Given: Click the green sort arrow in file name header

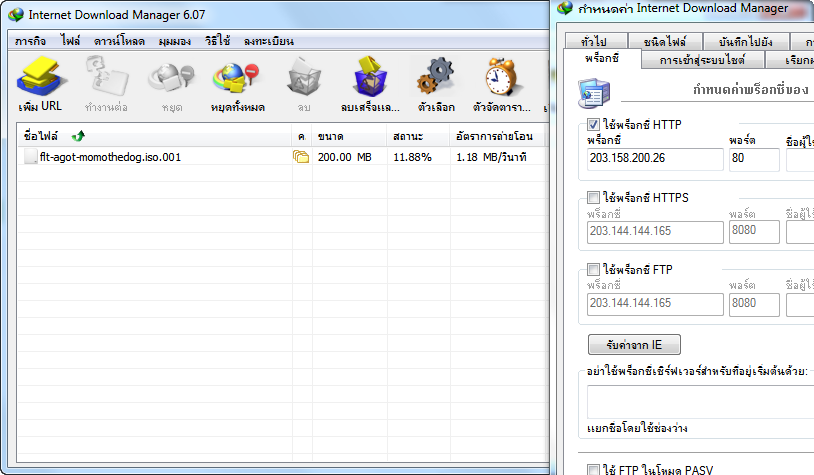Looking at the screenshot, I should point(78,136).
